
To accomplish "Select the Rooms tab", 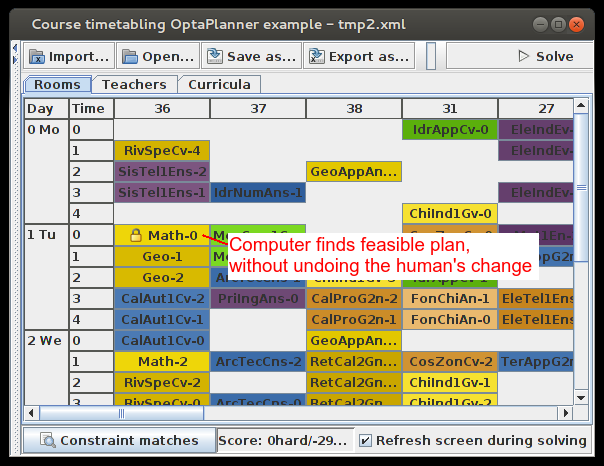I will (x=57, y=85).
